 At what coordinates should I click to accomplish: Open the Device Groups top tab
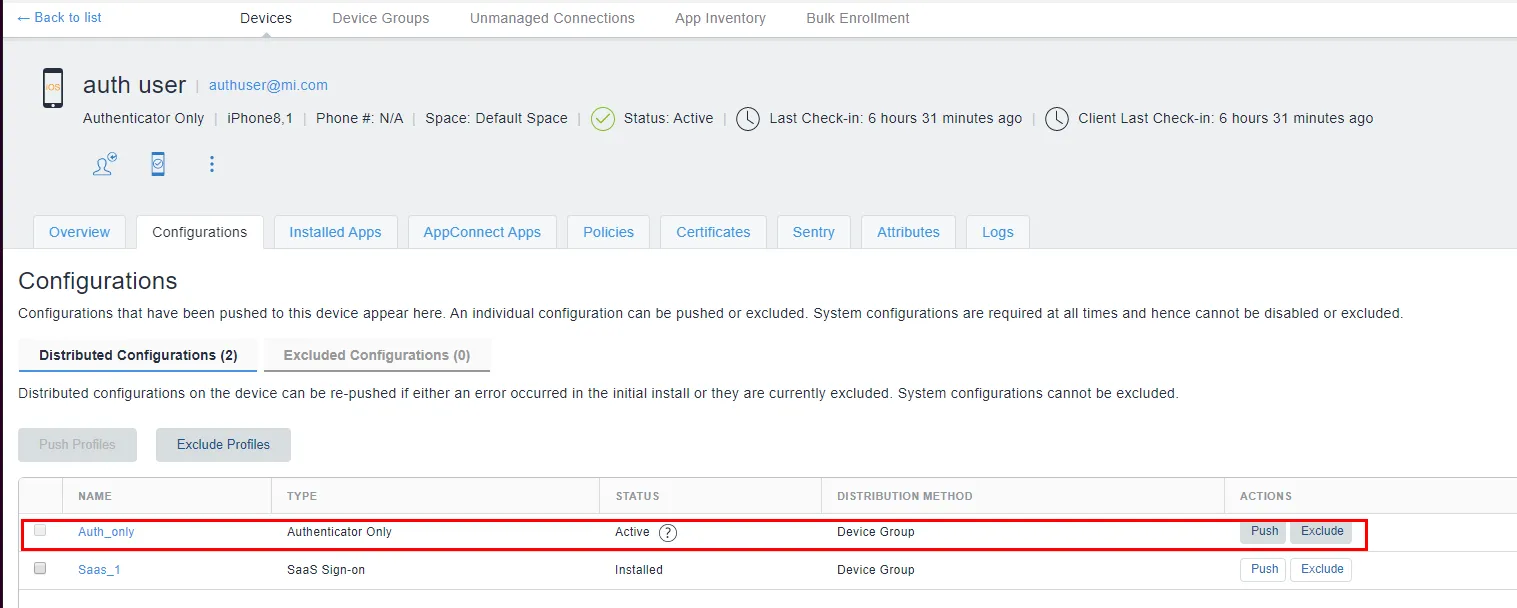pyautogui.click(x=381, y=18)
